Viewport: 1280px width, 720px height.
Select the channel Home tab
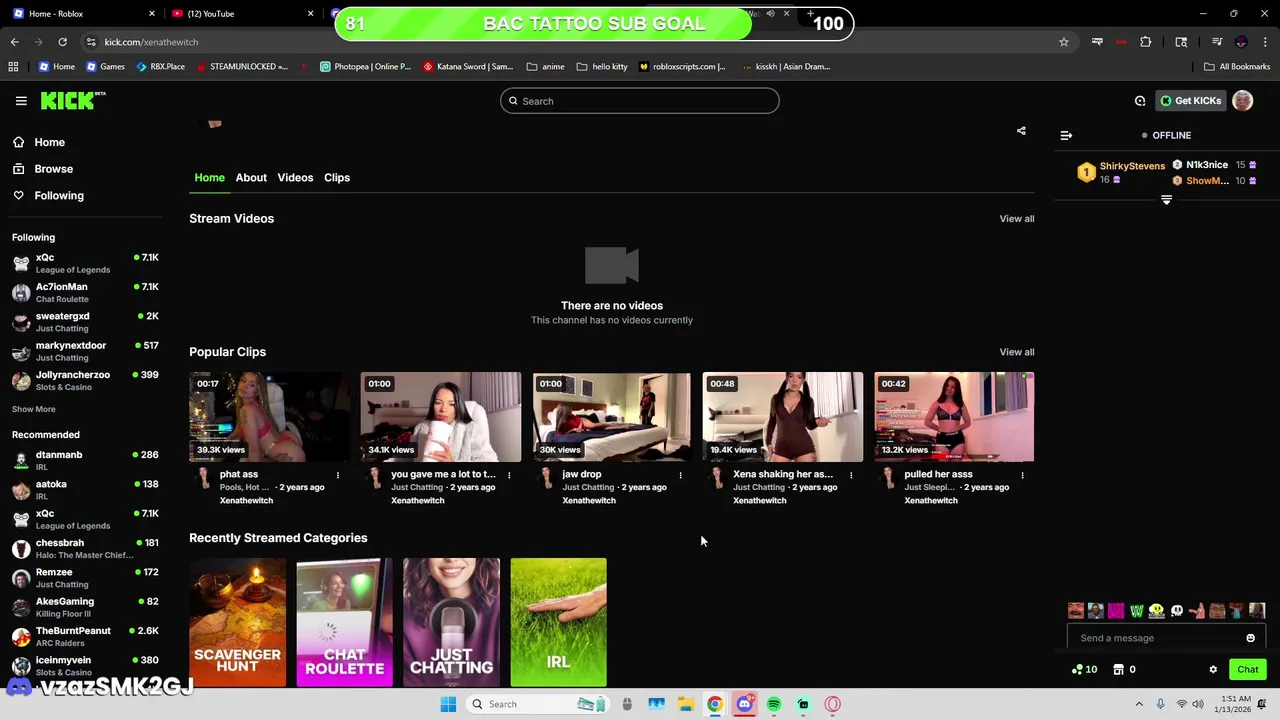pos(209,178)
